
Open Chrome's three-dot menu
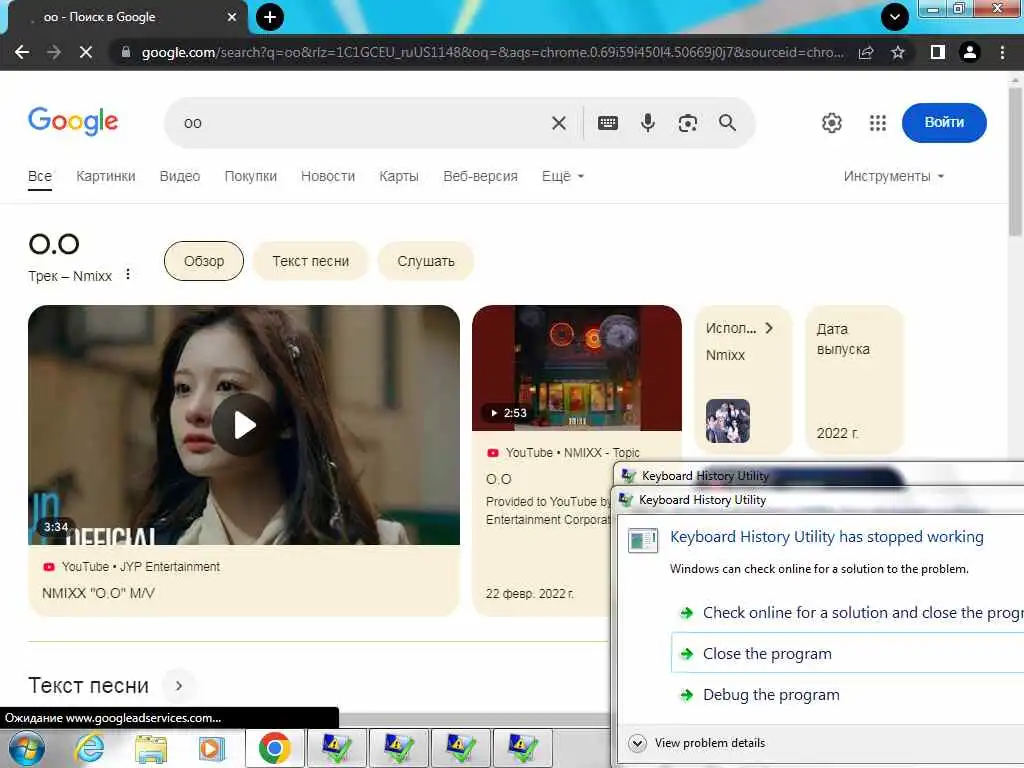(x=1002, y=52)
